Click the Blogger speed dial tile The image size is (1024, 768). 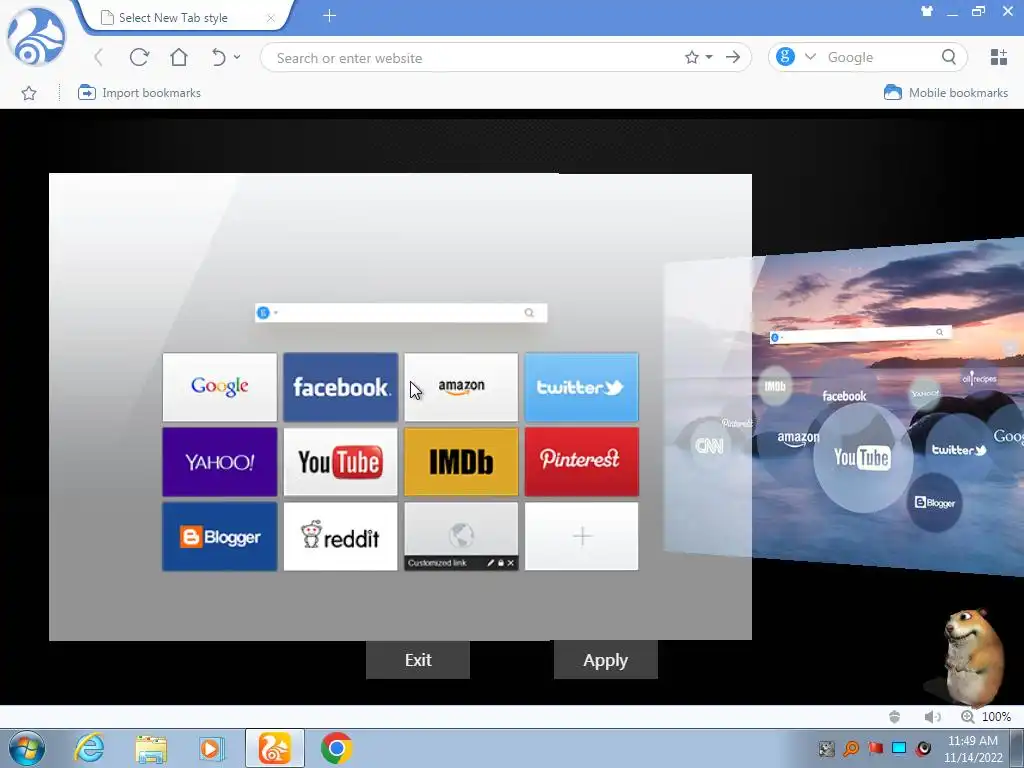[219, 537]
